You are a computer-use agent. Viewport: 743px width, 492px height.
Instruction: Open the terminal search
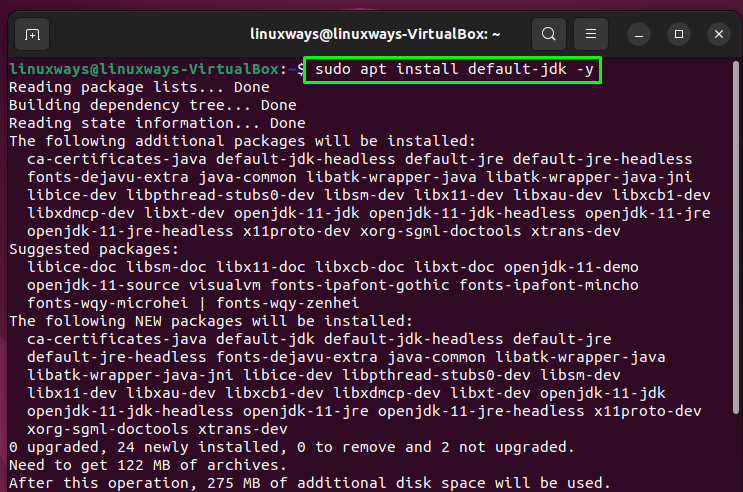549,34
